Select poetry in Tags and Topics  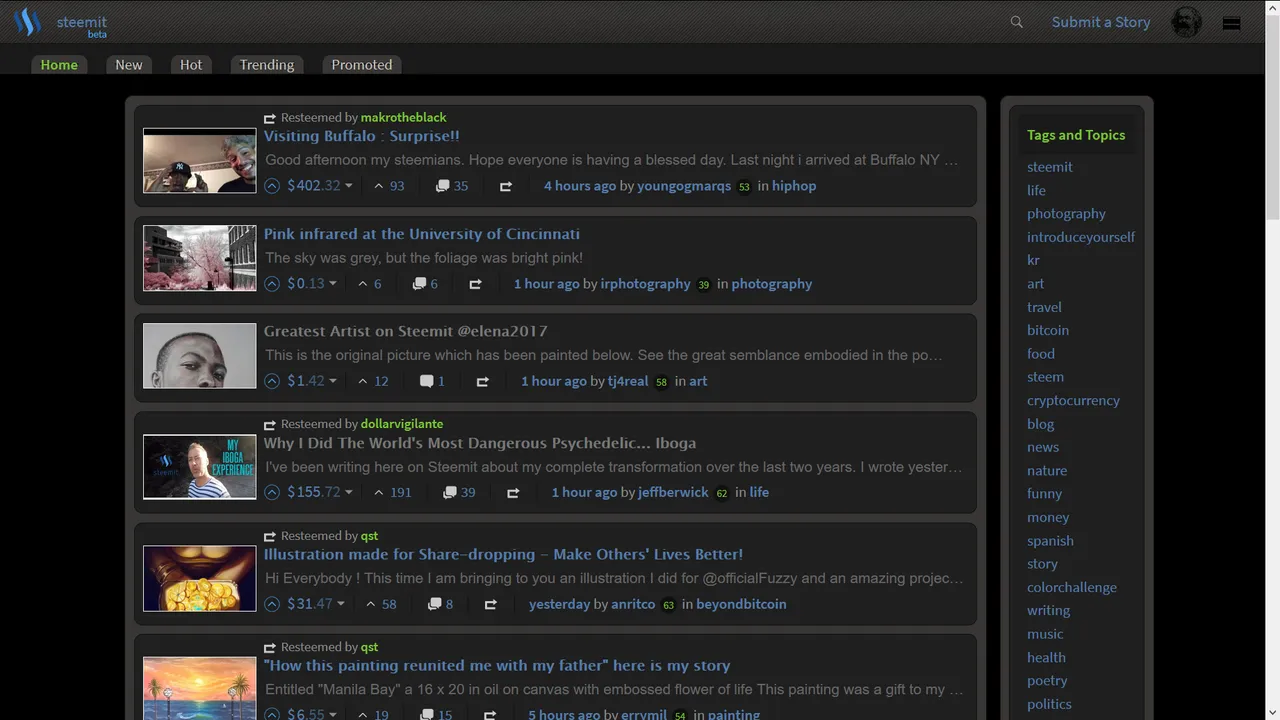[1047, 680]
